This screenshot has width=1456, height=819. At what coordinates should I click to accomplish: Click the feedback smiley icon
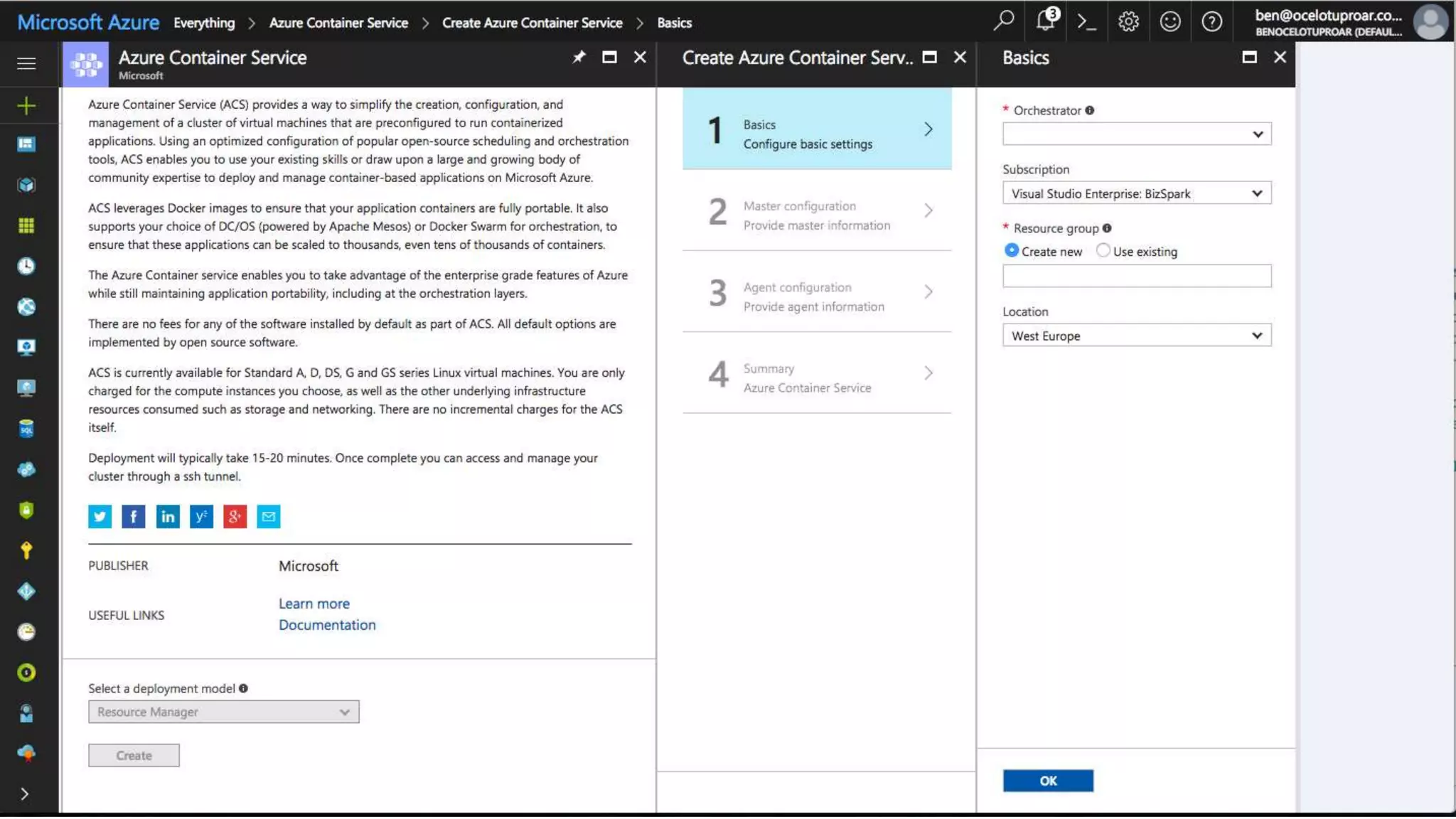point(1169,22)
